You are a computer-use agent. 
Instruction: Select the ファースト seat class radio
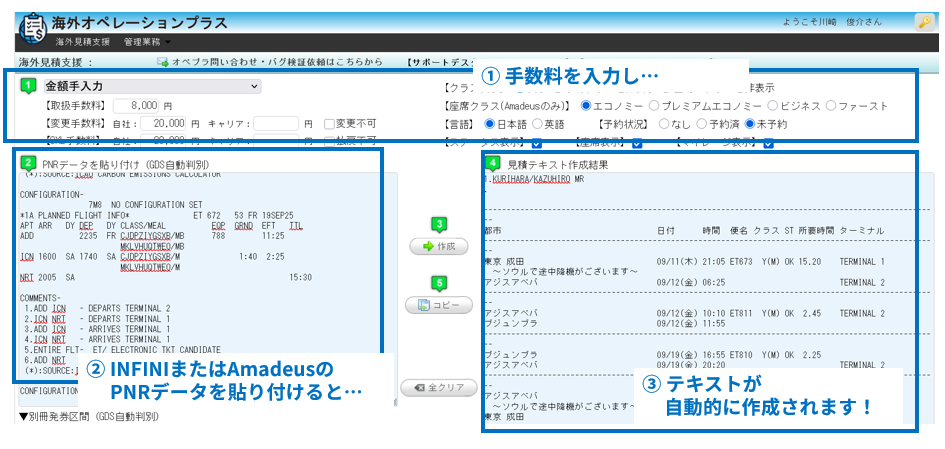[831, 106]
